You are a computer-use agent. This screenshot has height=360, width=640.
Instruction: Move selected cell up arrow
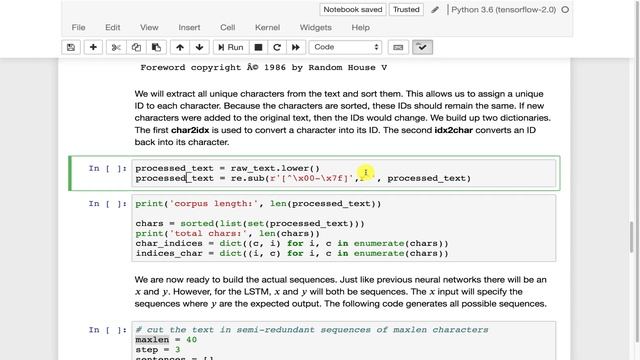[x=180, y=47]
